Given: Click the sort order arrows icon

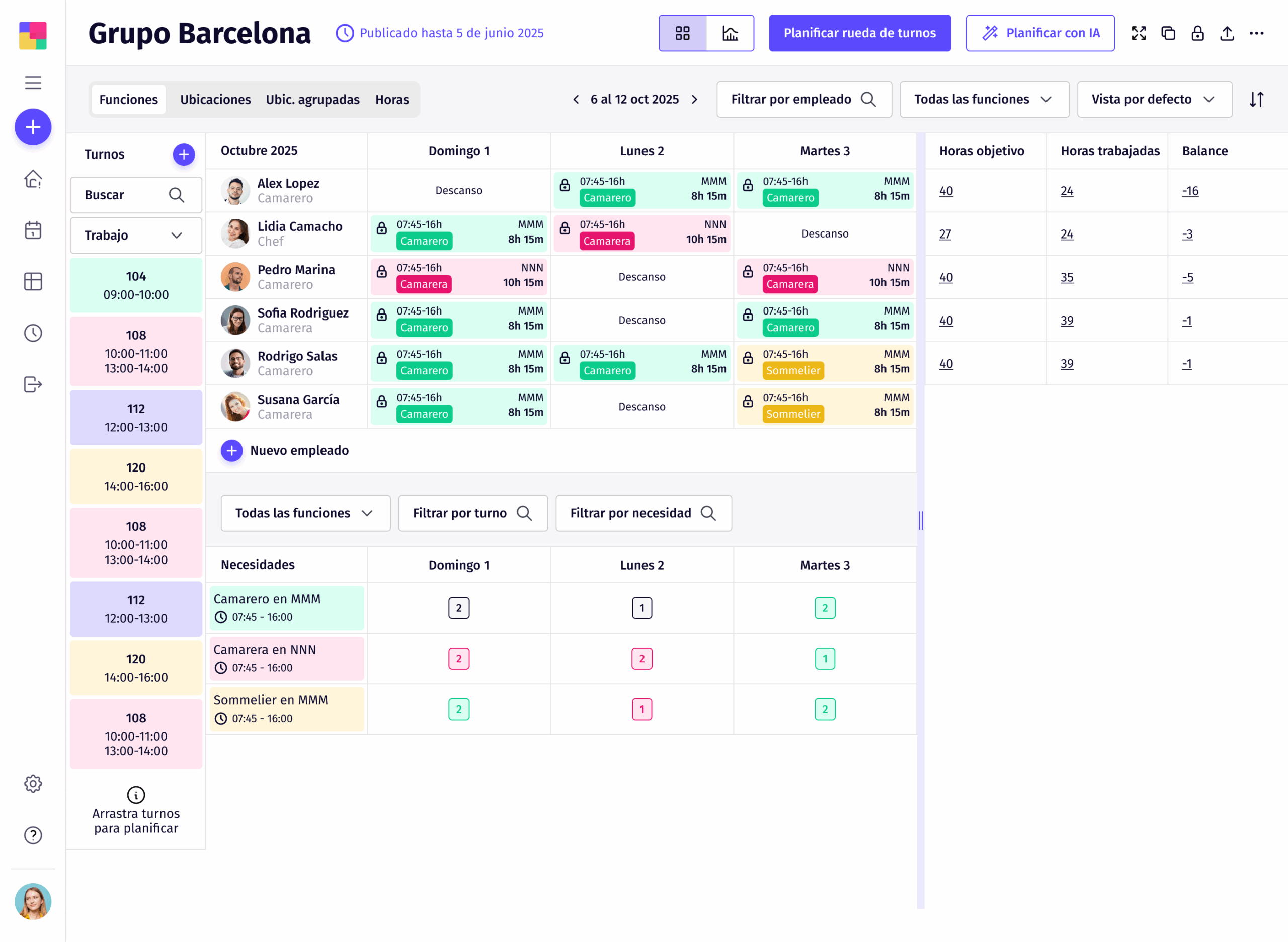Looking at the screenshot, I should click(1257, 99).
